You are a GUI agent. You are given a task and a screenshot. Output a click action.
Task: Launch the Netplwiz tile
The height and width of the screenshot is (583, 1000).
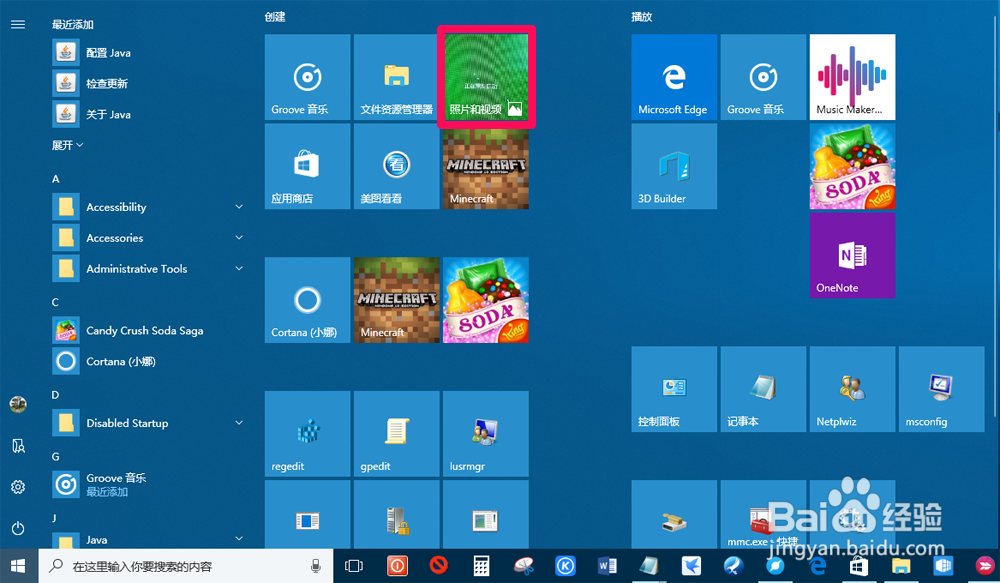click(853, 390)
